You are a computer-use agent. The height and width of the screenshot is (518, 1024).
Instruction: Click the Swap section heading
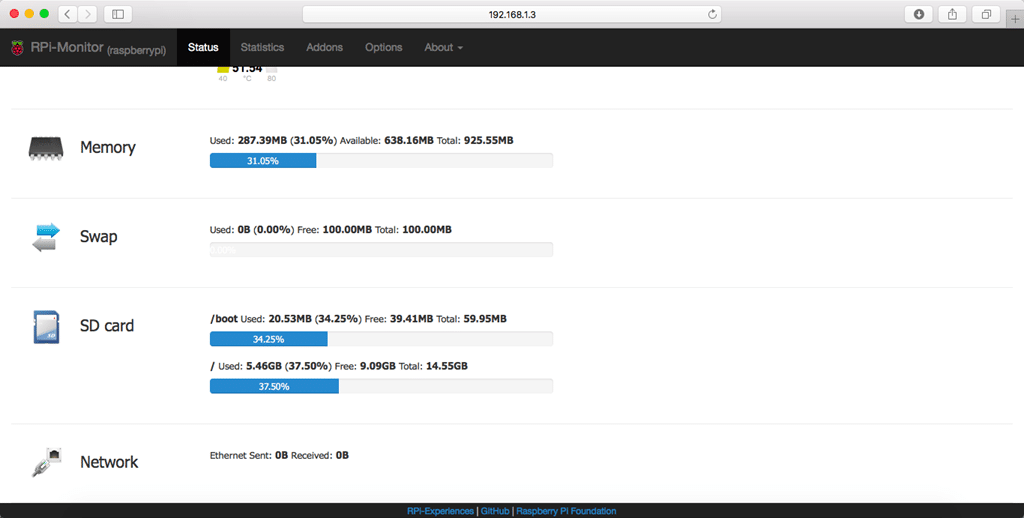pyautogui.click(x=99, y=236)
